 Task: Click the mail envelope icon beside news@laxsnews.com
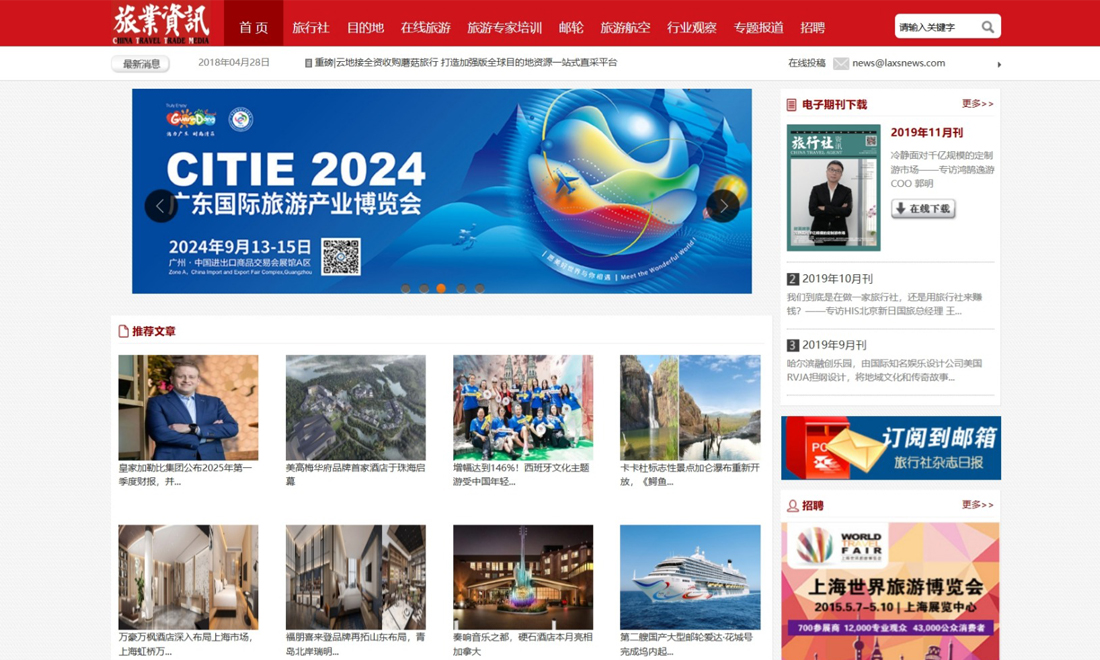840,64
